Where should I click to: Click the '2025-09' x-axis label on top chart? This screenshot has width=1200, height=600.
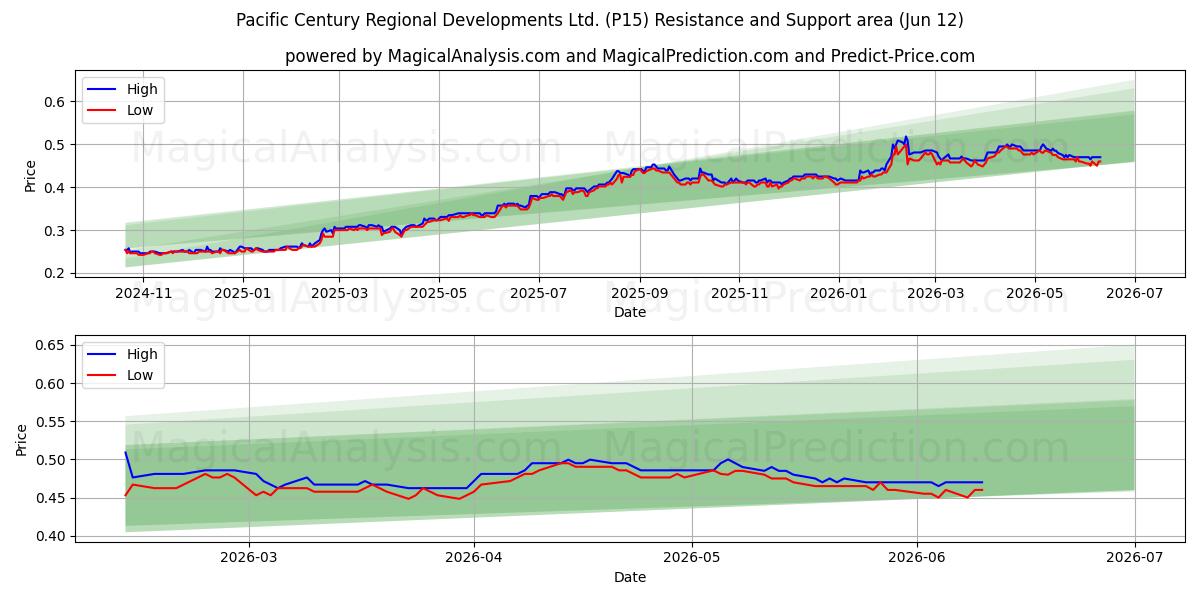tap(640, 294)
